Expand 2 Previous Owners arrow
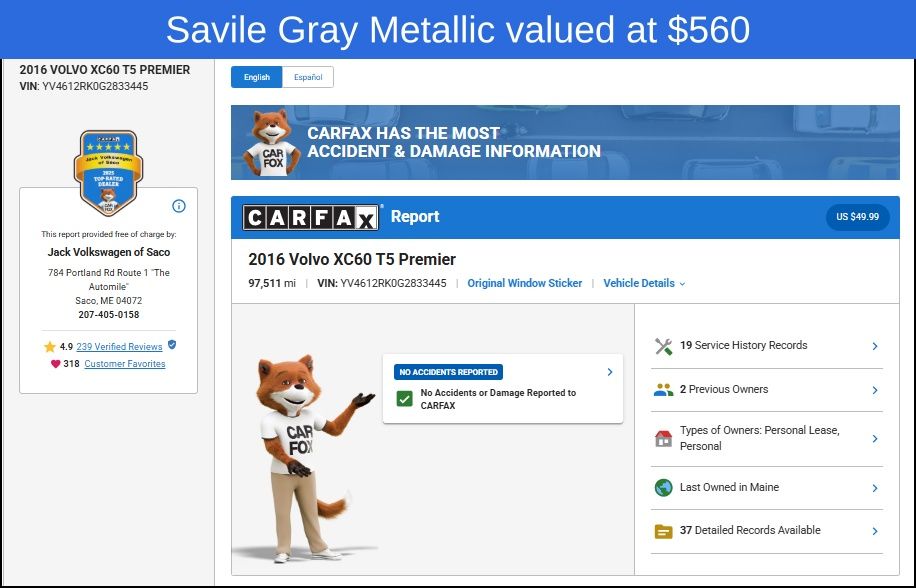916x588 pixels. tap(875, 390)
